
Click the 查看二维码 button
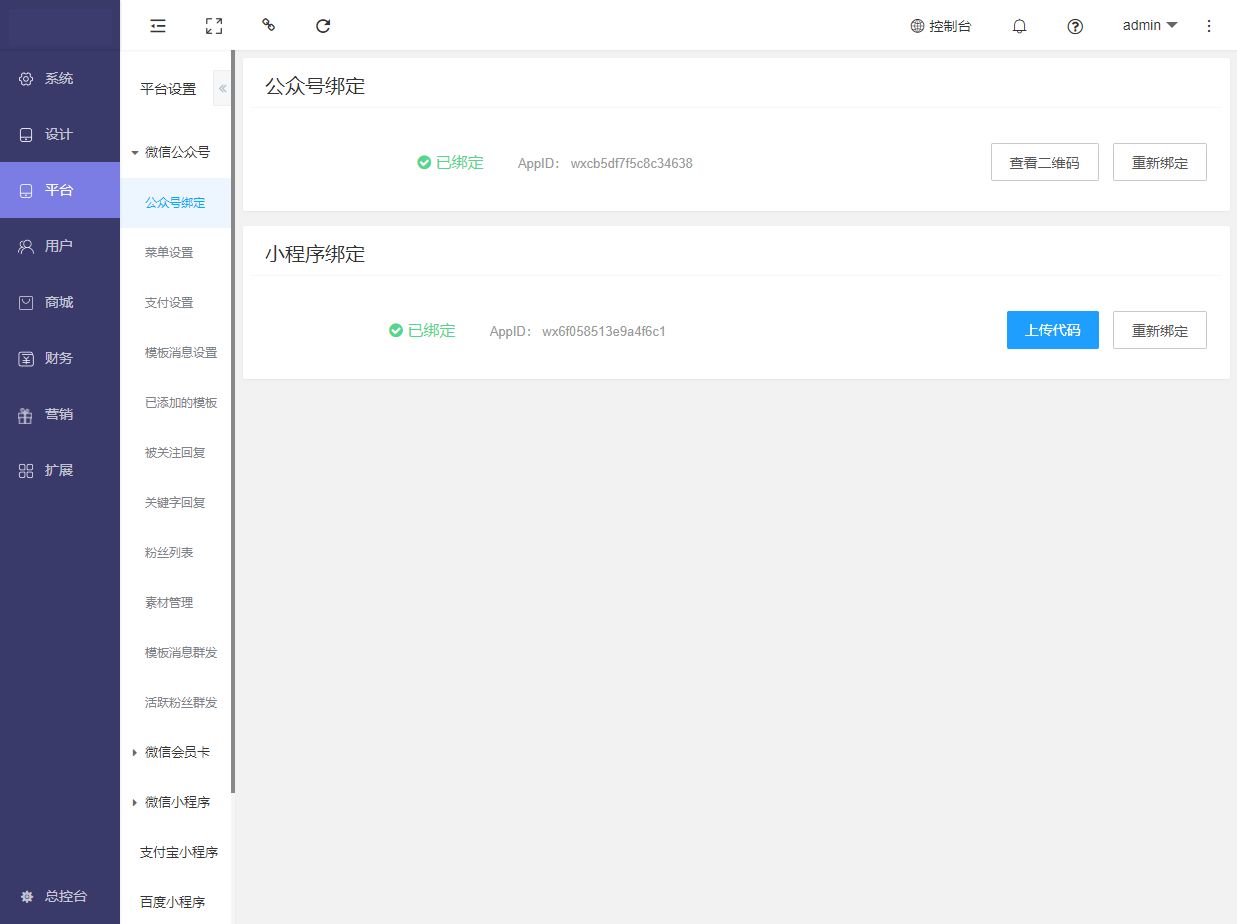[x=1044, y=162]
